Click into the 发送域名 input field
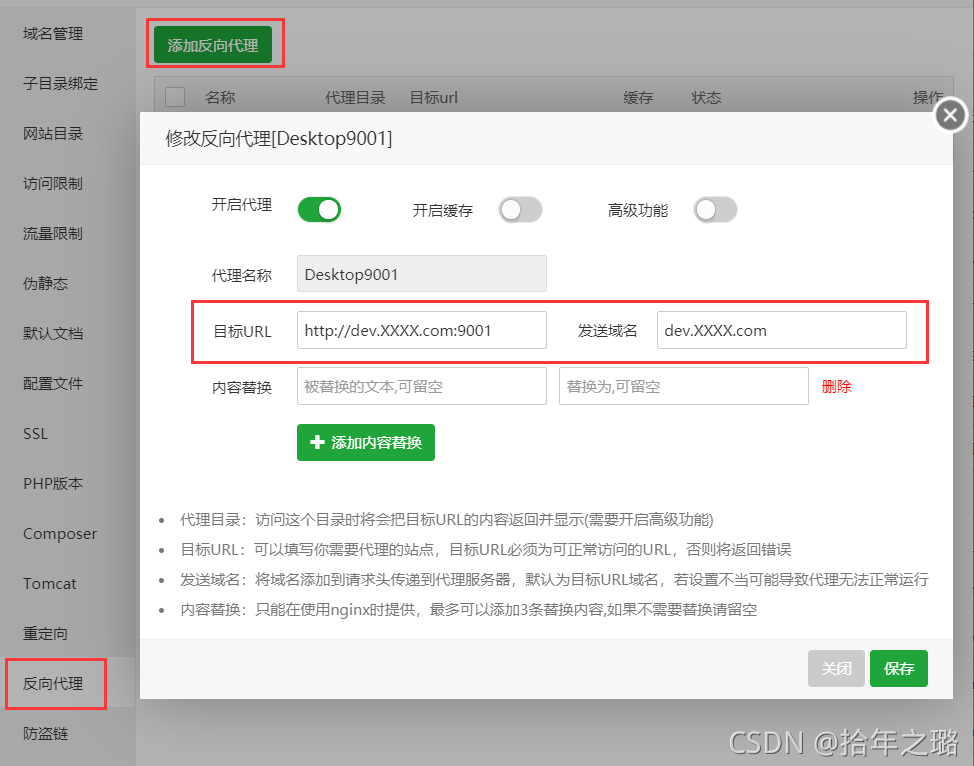This screenshot has width=974, height=766. 781,330
